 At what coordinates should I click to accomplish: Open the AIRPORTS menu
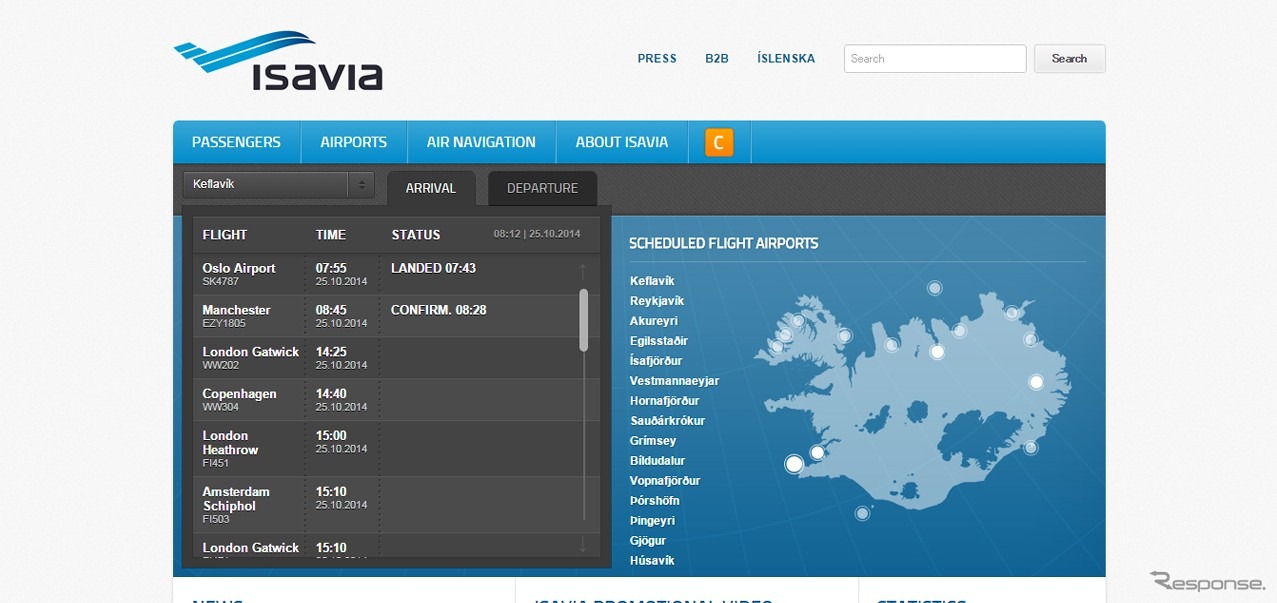[x=354, y=142]
